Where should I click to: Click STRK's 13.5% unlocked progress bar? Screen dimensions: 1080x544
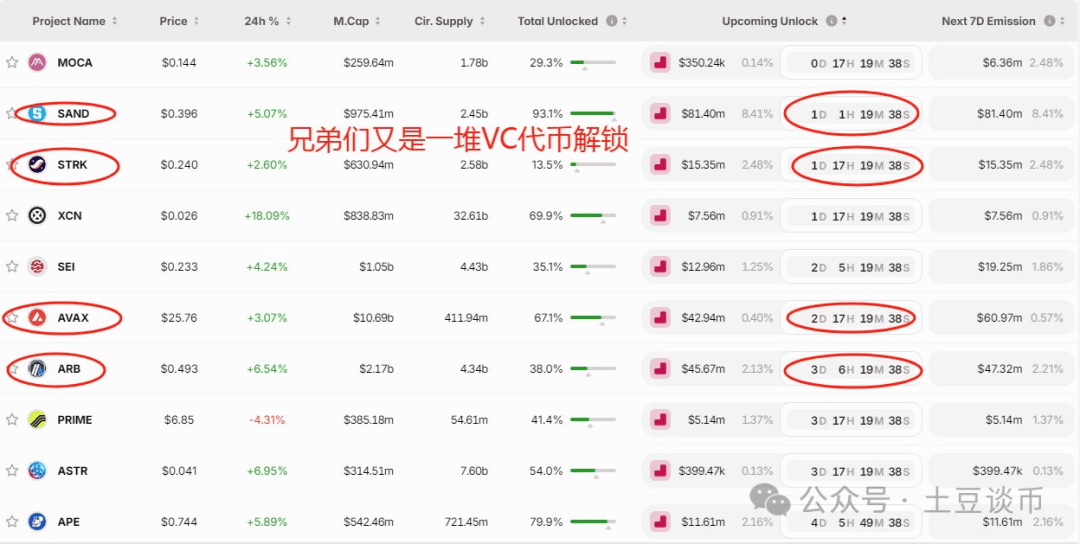pos(593,165)
